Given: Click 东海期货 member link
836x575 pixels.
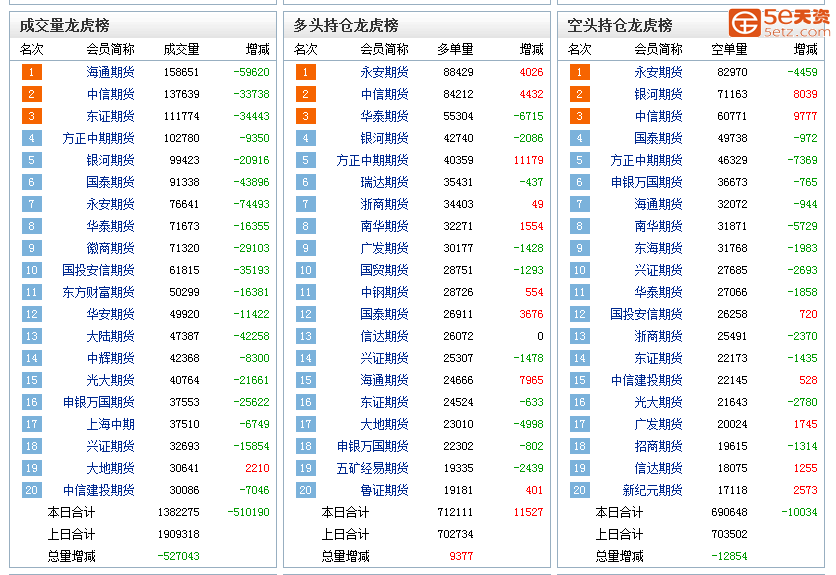Looking at the screenshot, I should pyautogui.click(x=658, y=248).
